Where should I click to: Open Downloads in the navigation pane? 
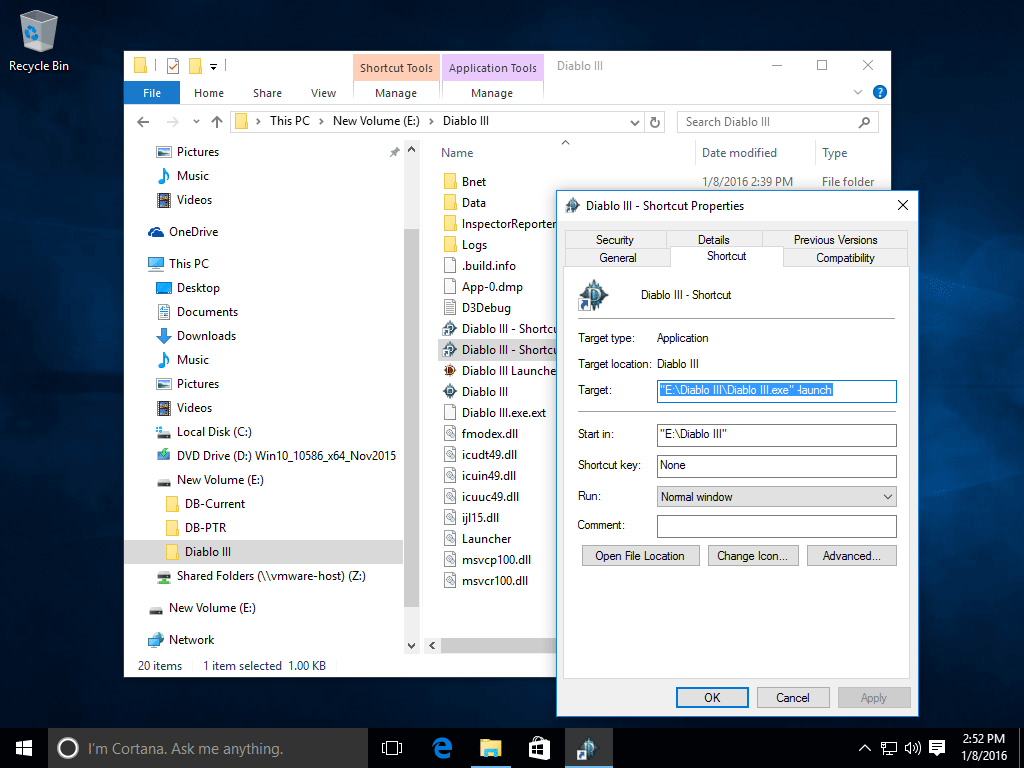click(206, 336)
